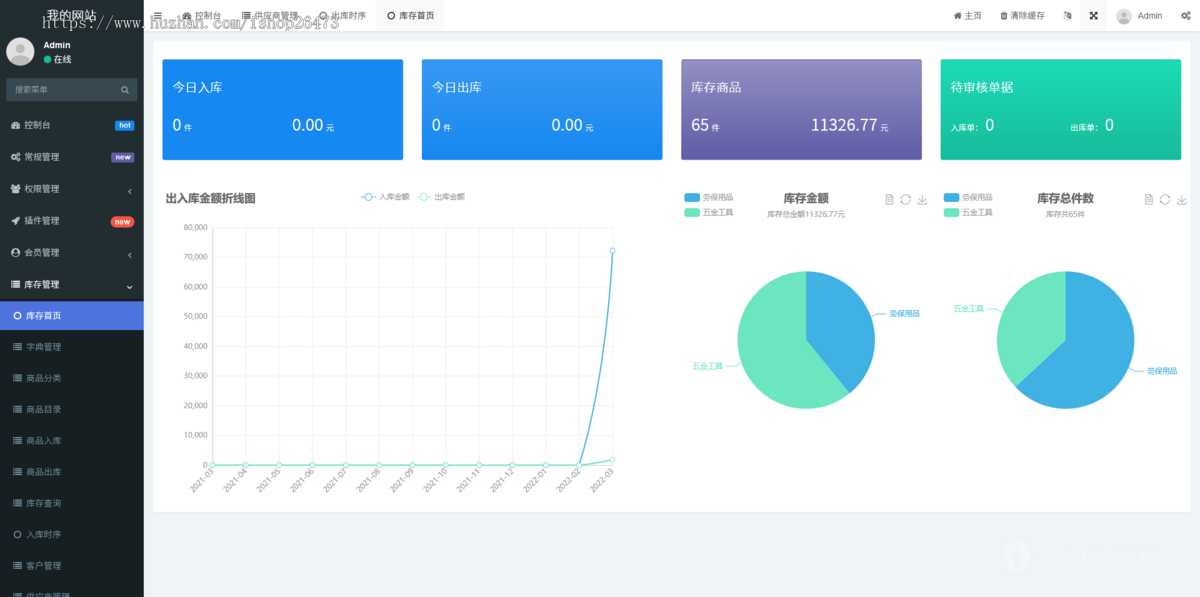Click the sidebar hamburger collapse icon
The width and height of the screenshot is (1200, 597).
[x=156, y=15]
